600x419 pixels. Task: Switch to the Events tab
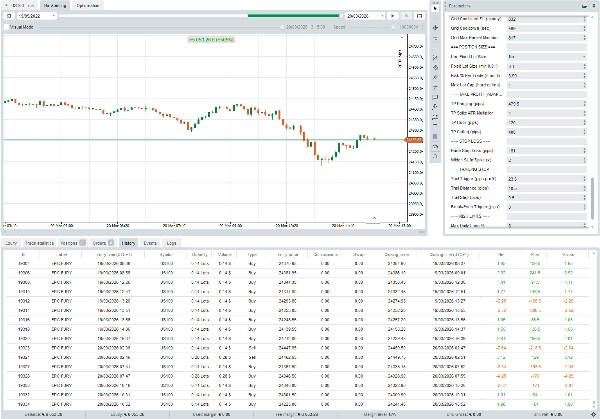150,242
